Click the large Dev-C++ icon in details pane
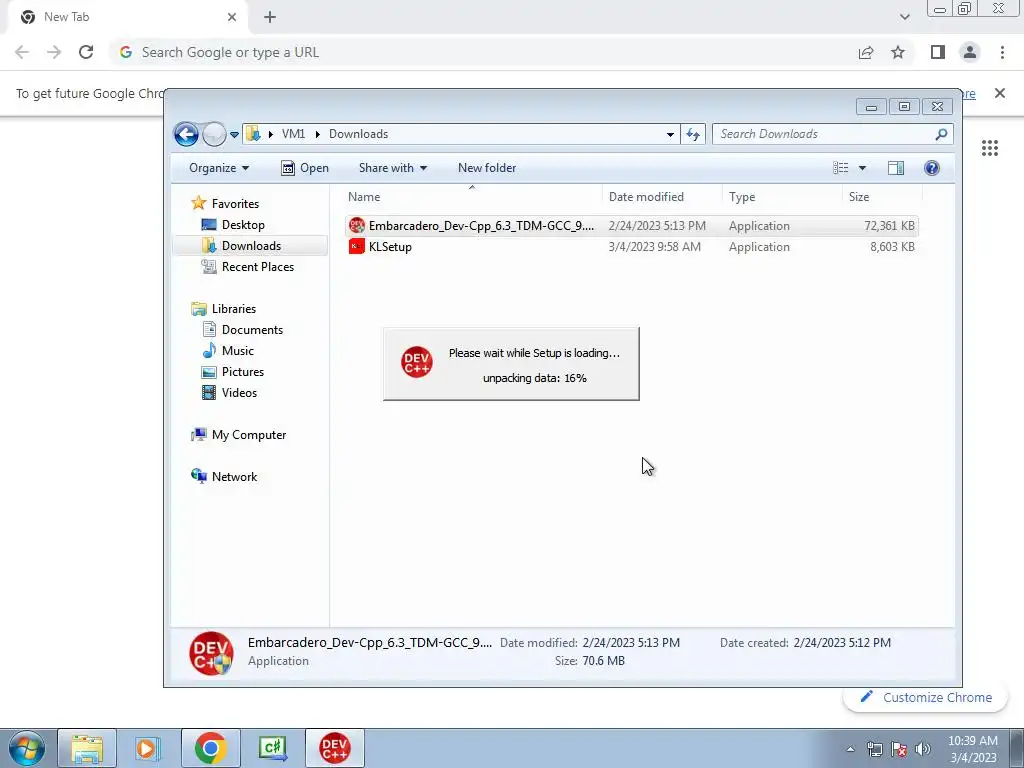Viewport: 1024px width, 768px height. coord(211,653)
